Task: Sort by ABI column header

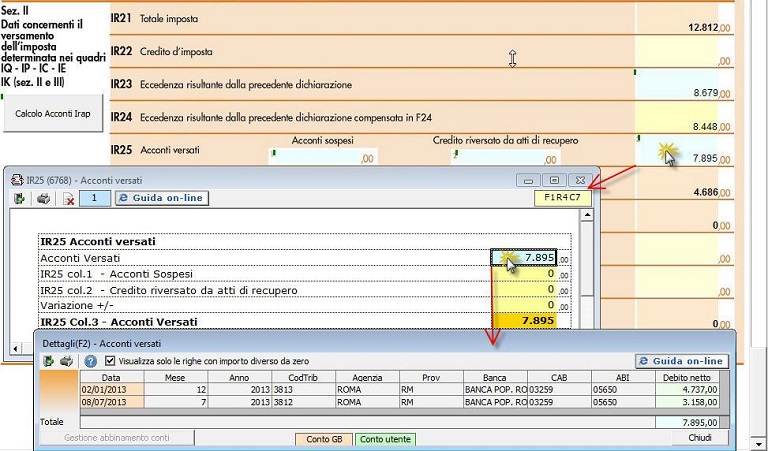Action: (623, 377)
